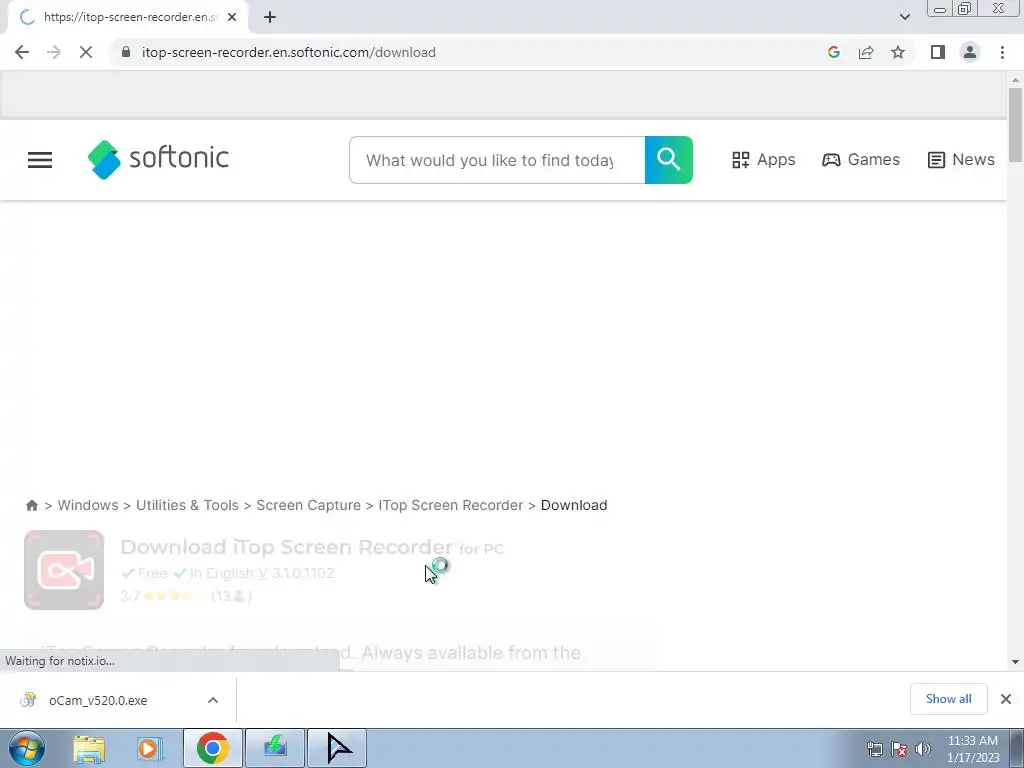Expand the oCam_v520.0.exe download options
This screenshot has width=1024, height=768.
click(213, 700)
